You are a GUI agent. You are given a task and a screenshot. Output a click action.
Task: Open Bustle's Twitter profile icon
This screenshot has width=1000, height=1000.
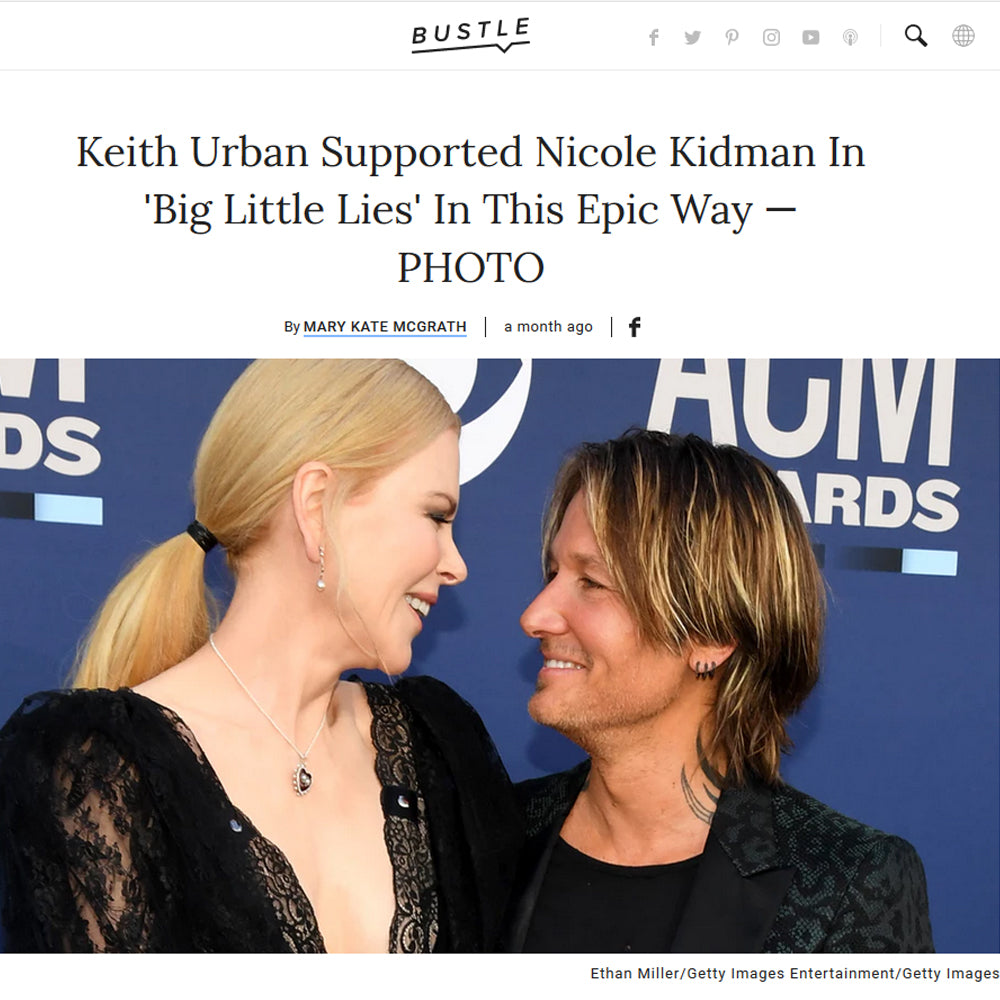(x=693, y=38)
